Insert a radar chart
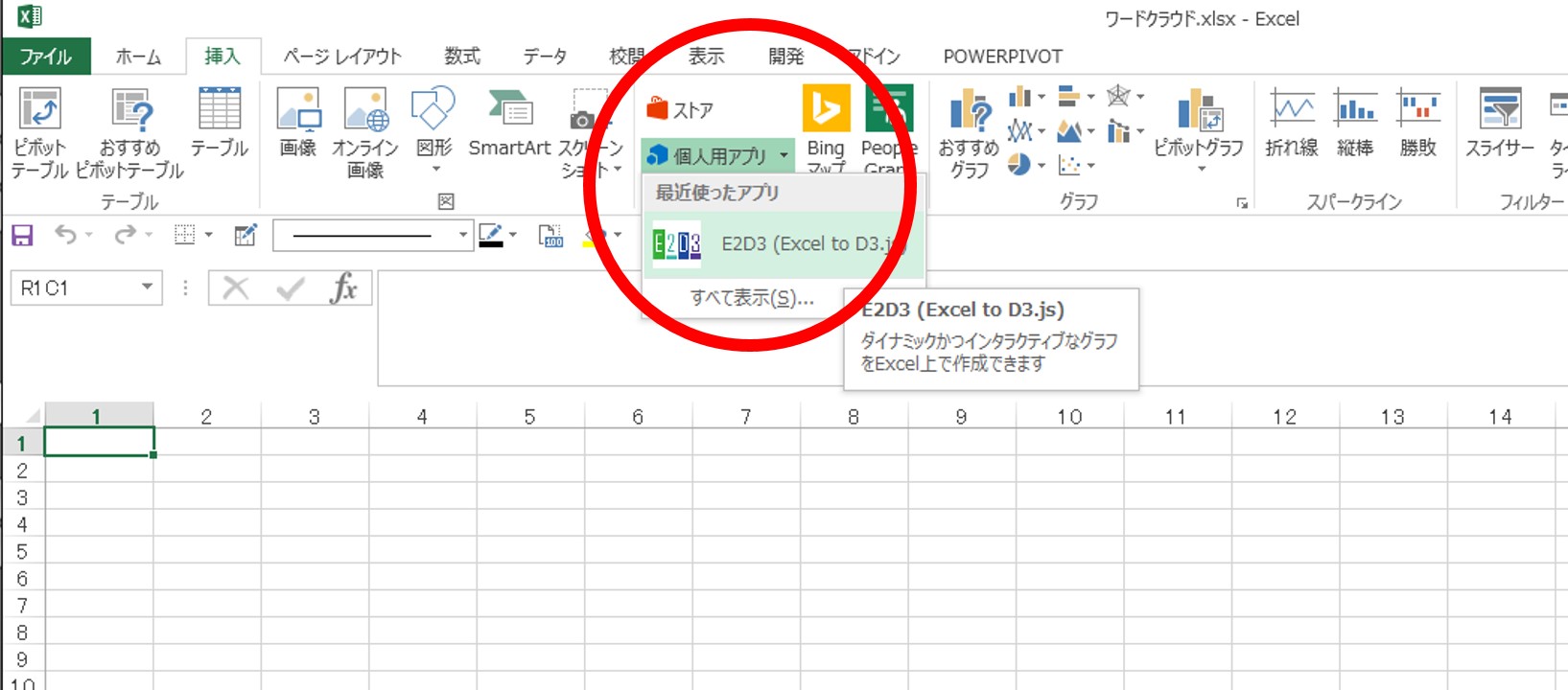1568x690 pixels. tap(1118, 96)
